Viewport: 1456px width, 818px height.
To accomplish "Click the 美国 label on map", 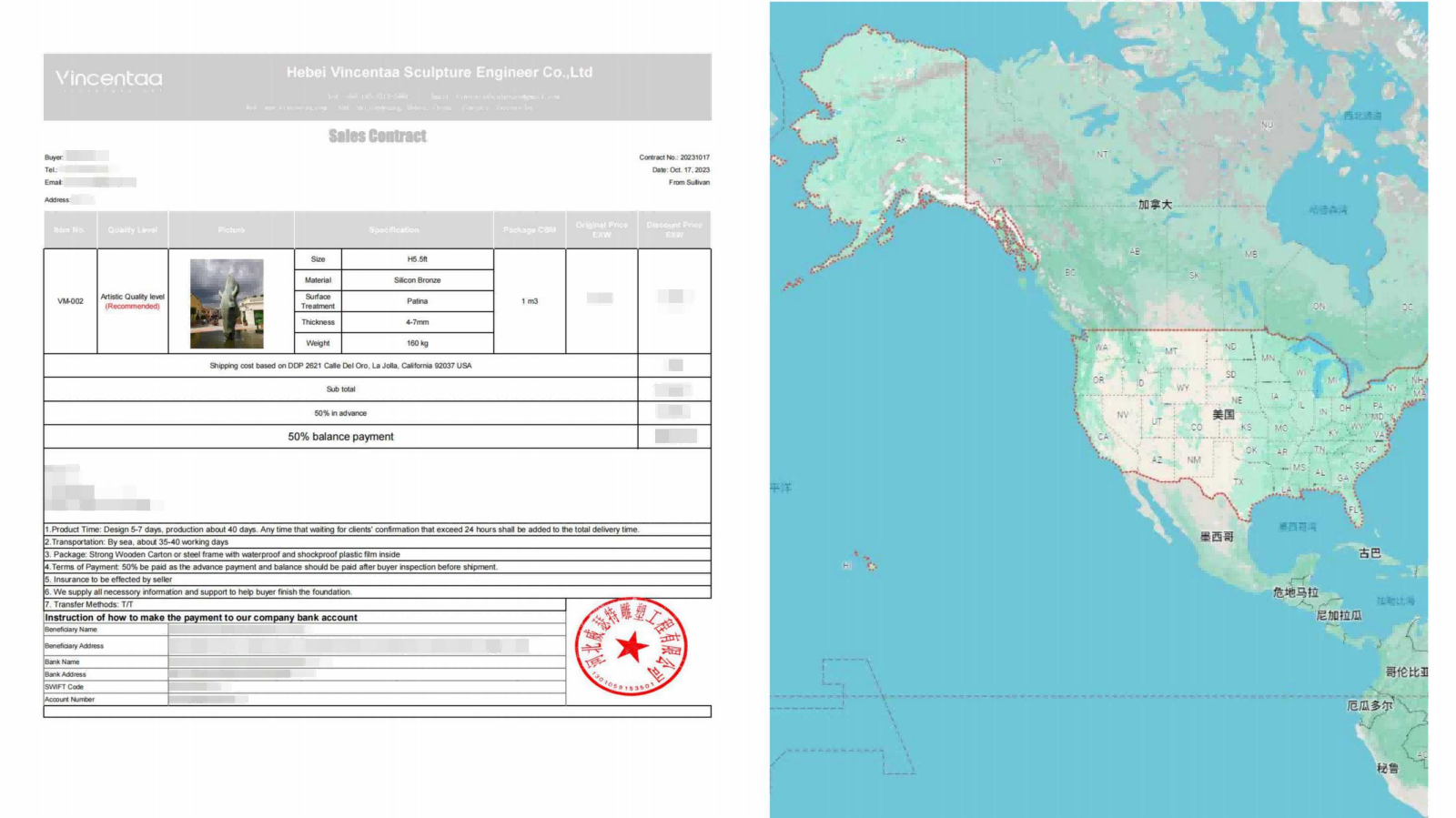I will (1223, 415).
